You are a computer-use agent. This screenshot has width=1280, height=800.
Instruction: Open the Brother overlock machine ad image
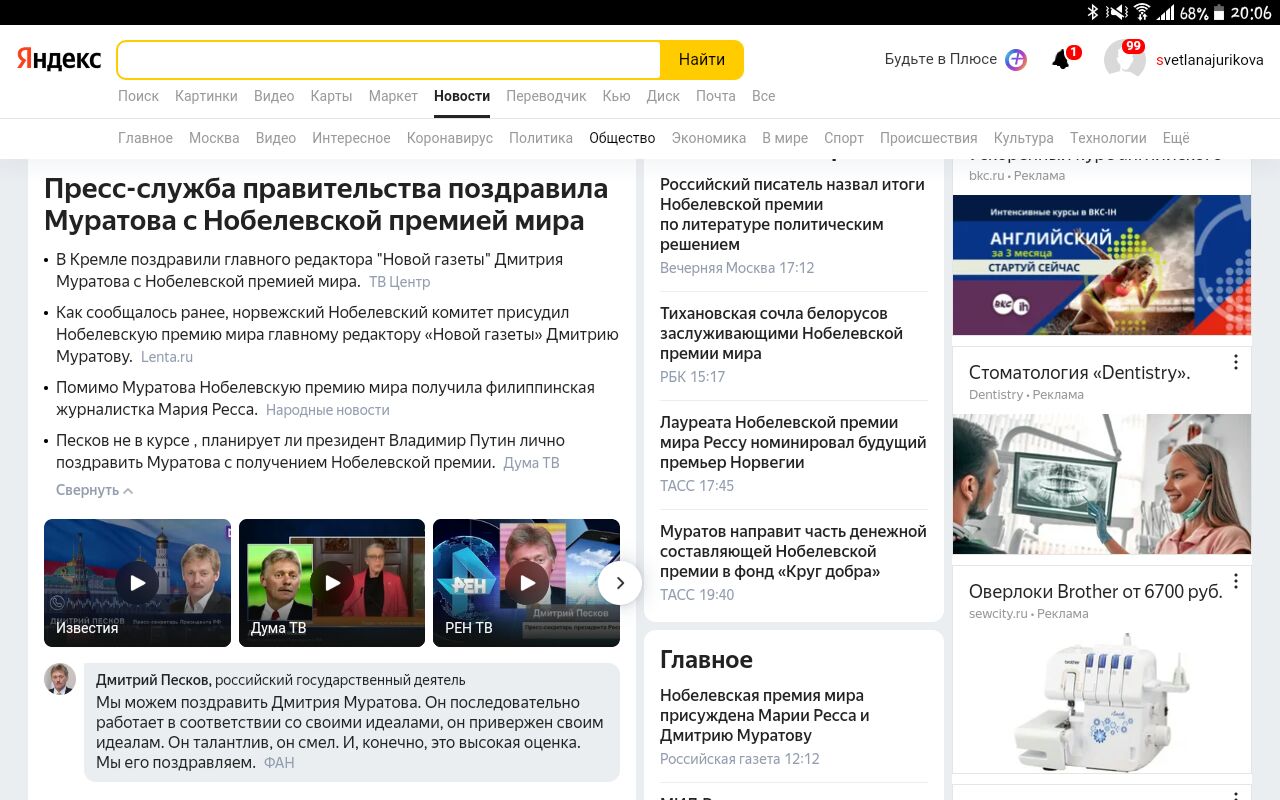click(1102, 703)
